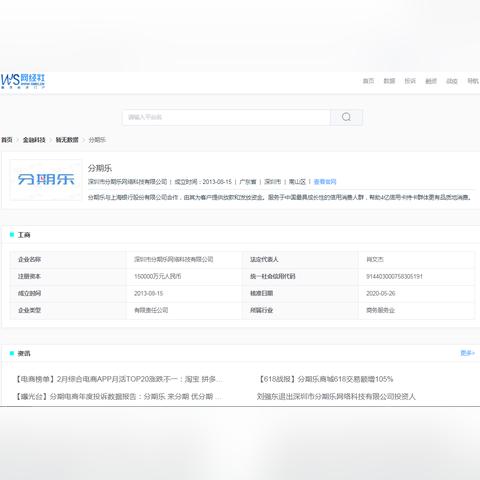Click the 2020-05-26 value cell
Viewport: 480px width, 480px height.
pyautogui.click(x=417, y=294)
